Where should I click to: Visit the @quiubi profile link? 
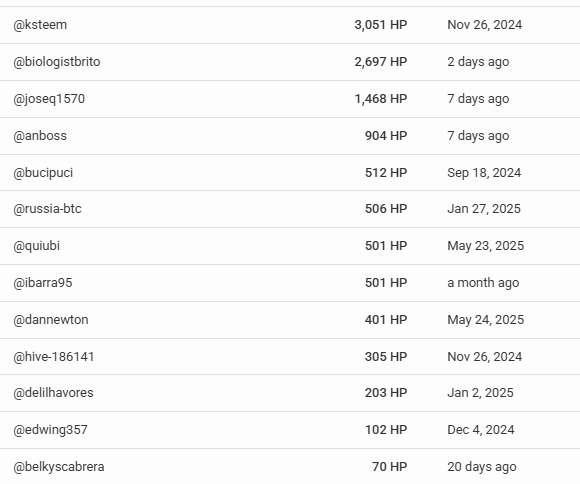pos(36,246)
